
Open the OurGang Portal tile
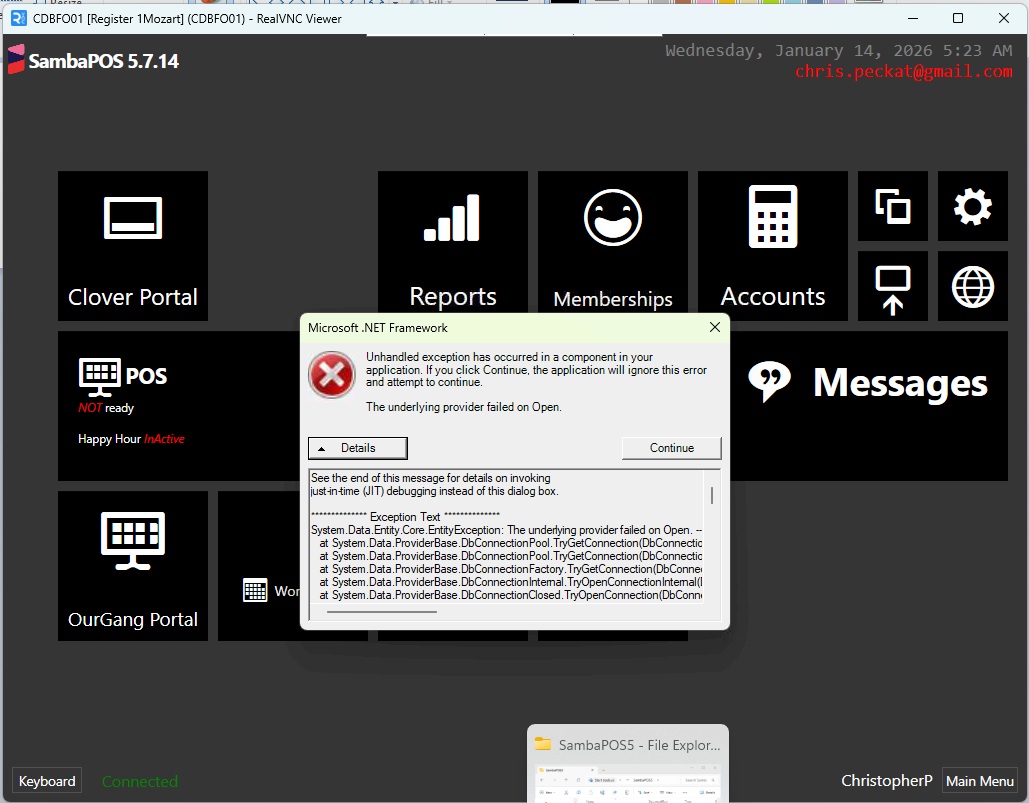click(x=133, y=566)
